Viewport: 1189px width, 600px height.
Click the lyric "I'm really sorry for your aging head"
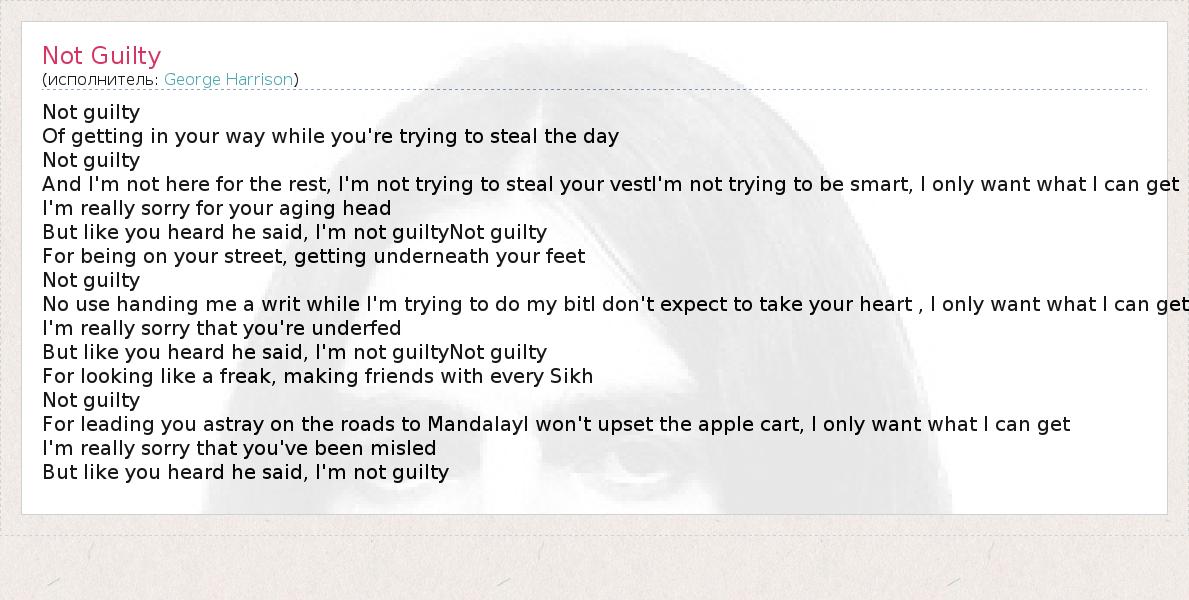pos(216,208)
